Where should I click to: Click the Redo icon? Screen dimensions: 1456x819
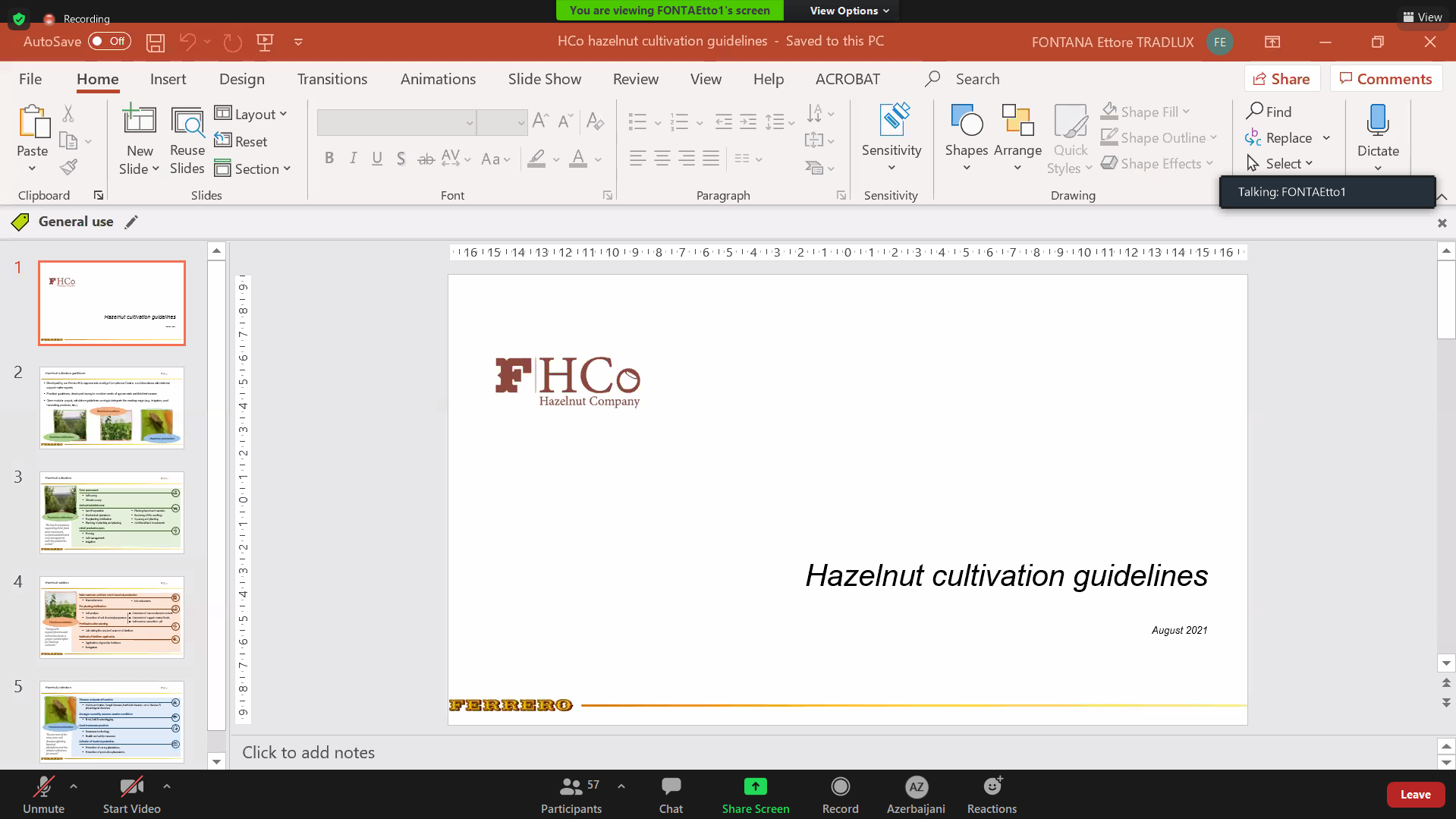point(232,43)
